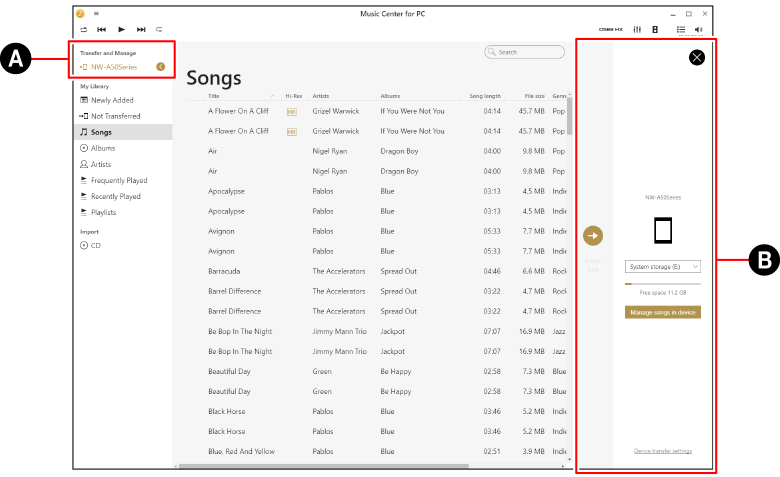Click Manage songs in device button
The height and width of the screenshot is (477, 780).
(x=663, y=312)
